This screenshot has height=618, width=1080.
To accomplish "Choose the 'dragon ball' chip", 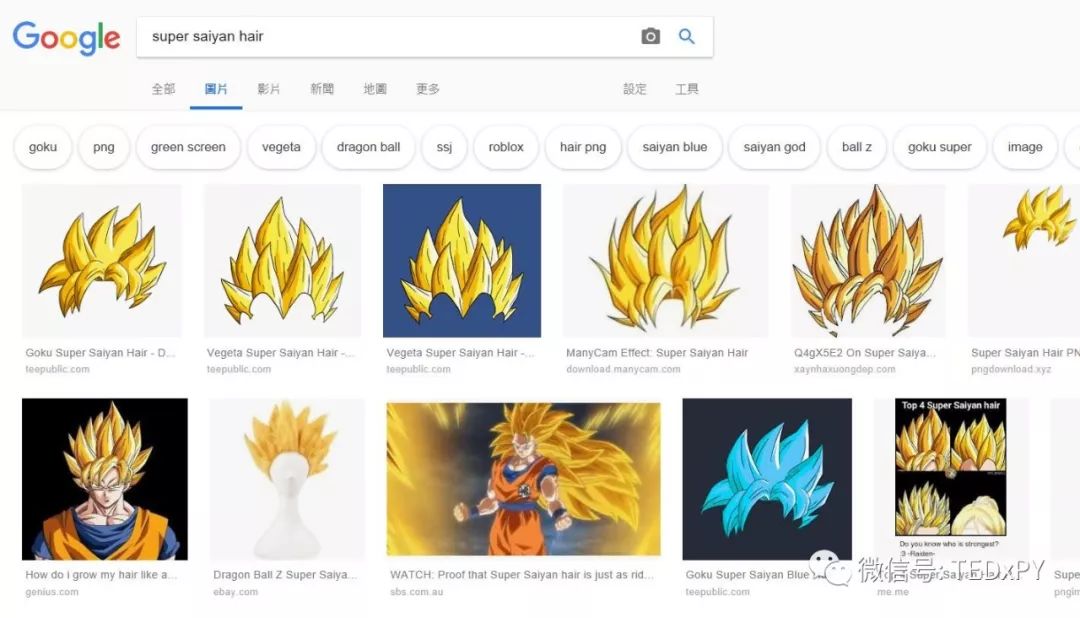I will tap(368, 147).
